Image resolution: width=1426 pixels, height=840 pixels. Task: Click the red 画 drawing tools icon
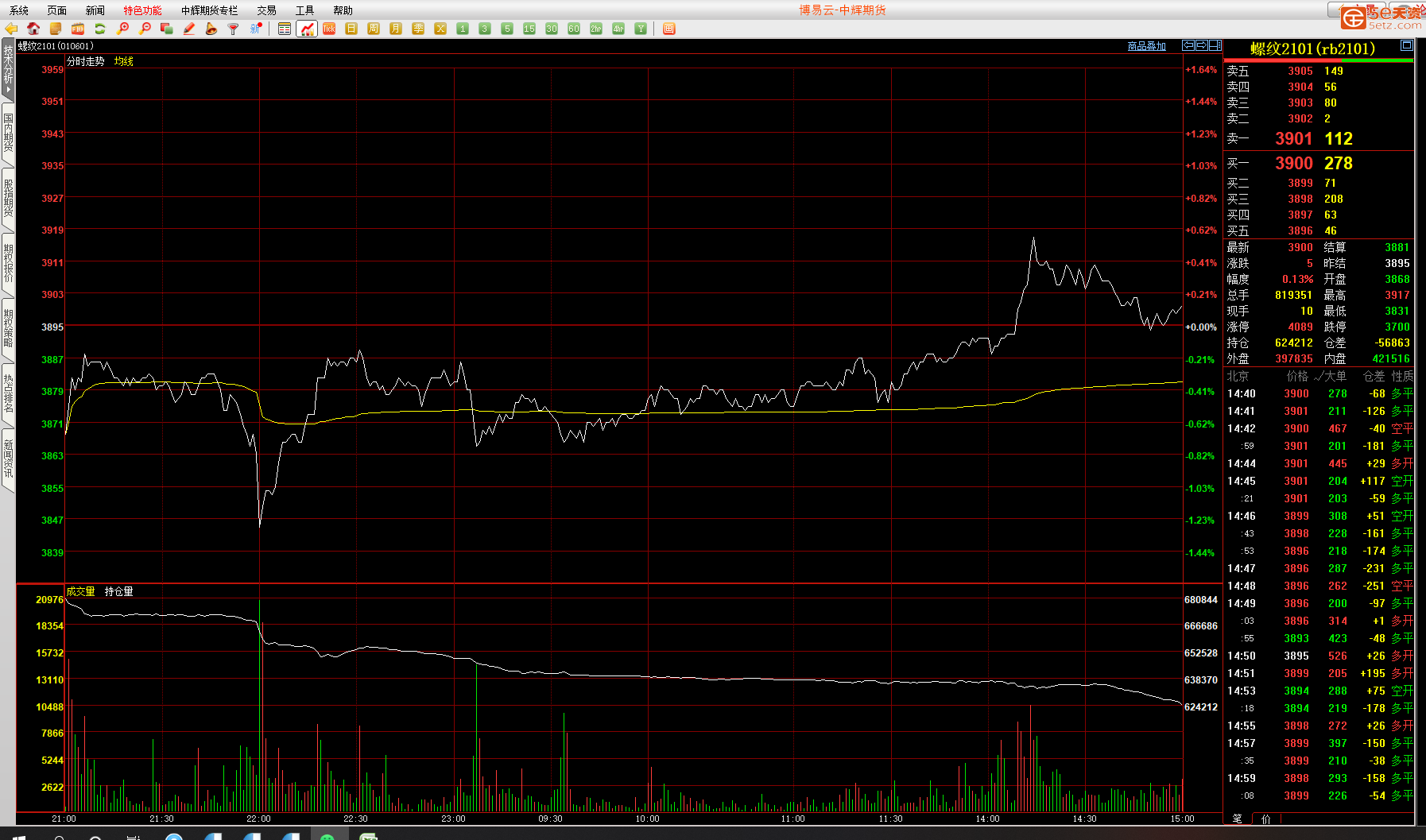point(669,29)
